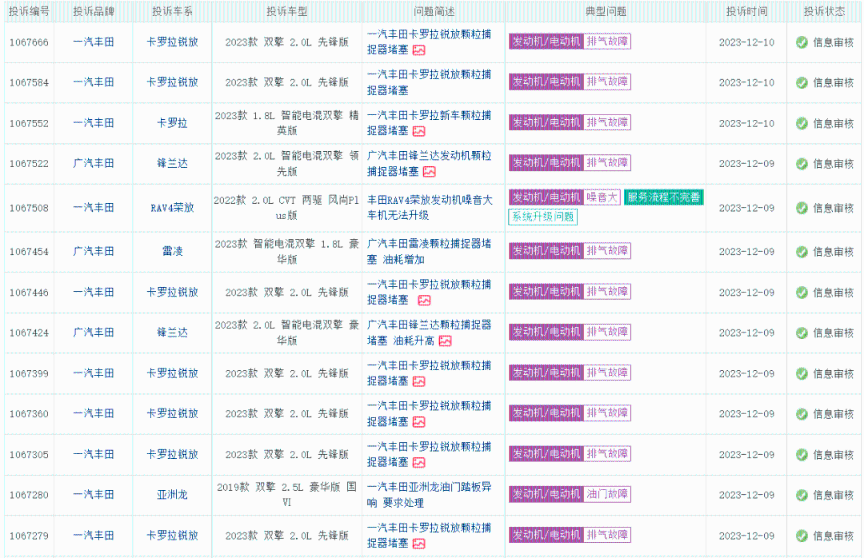Open series link 卡罗拉锐放 in row 1067584
864x558 pixels.
(172, 82)
